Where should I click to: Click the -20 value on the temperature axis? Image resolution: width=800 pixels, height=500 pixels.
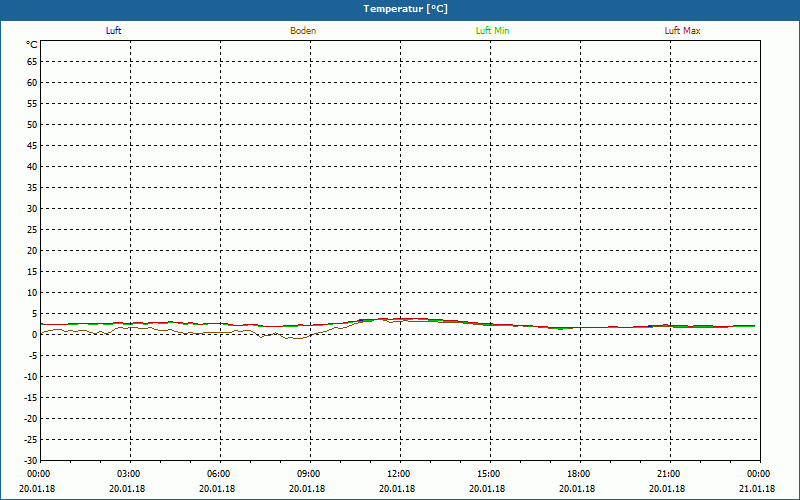[x=31, y=419]
